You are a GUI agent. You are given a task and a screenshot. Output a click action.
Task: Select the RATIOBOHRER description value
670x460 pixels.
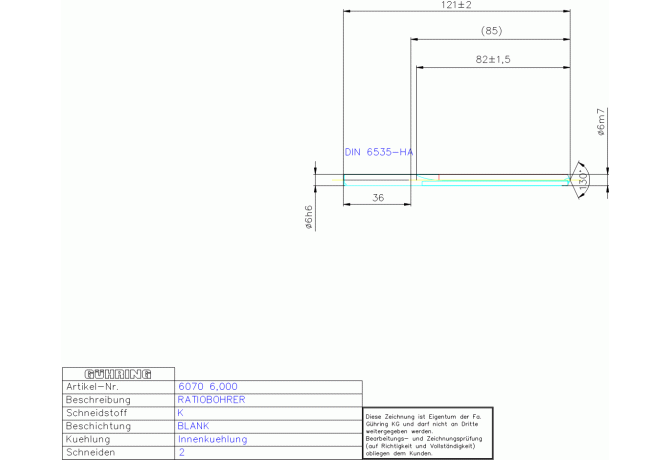211,399
